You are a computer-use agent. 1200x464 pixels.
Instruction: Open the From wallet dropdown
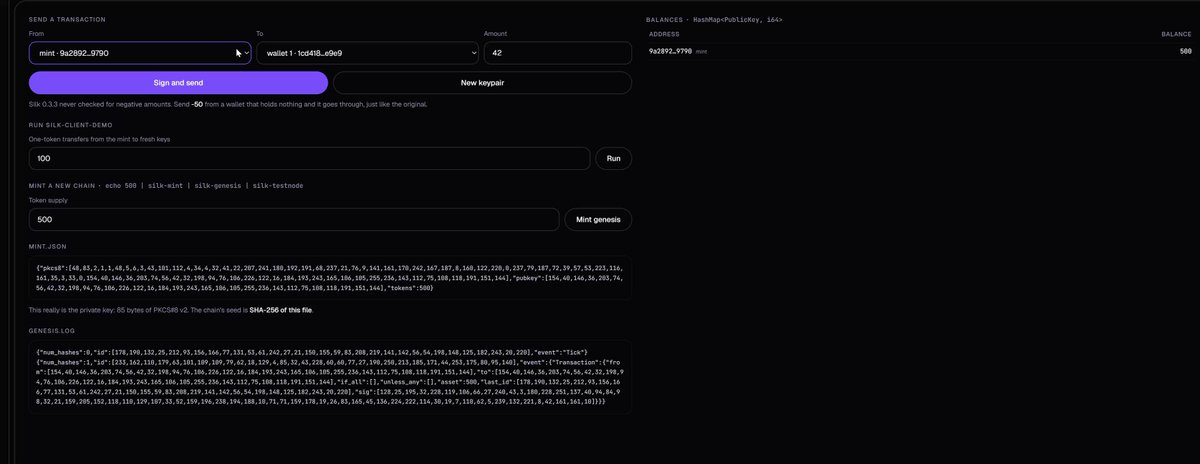click(x=140, y=53)
